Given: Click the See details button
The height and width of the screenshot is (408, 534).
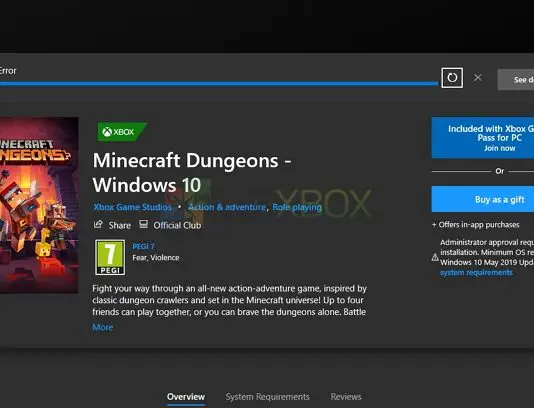Looking at the screenshot, I should point(516,80).
